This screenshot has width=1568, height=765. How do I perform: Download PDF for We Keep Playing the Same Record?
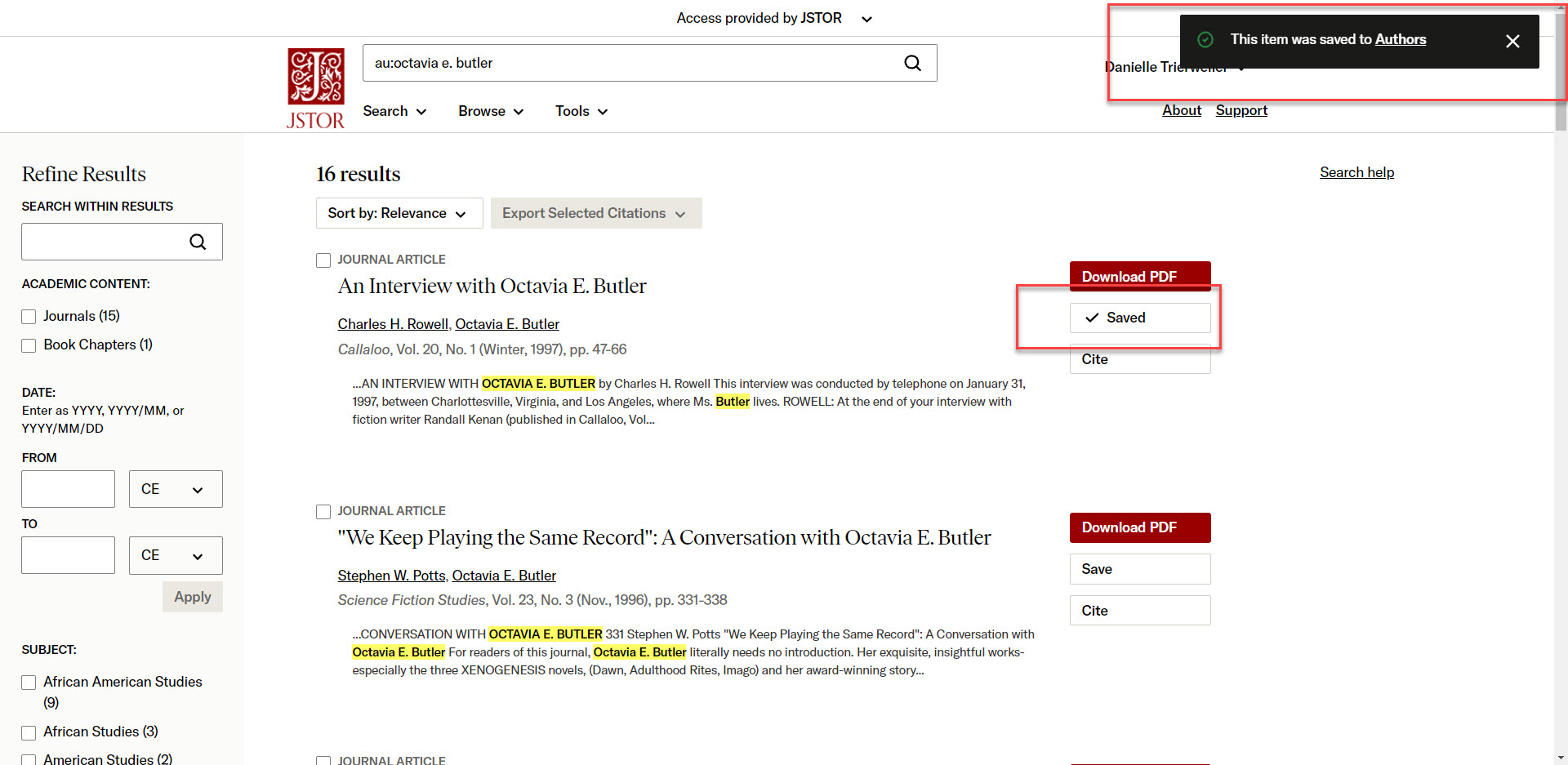pos(1140,527)
